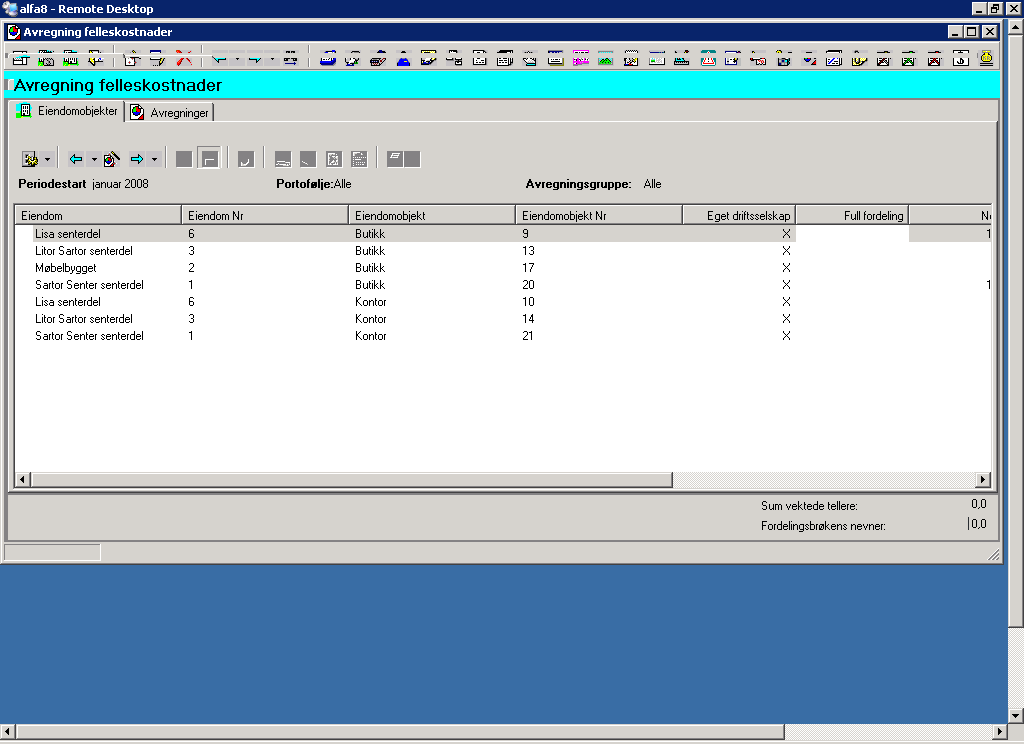Click the cyan forward arrow in grid toolbar
This screenshot has height=744, width=1024.
(x=136, y=159)
